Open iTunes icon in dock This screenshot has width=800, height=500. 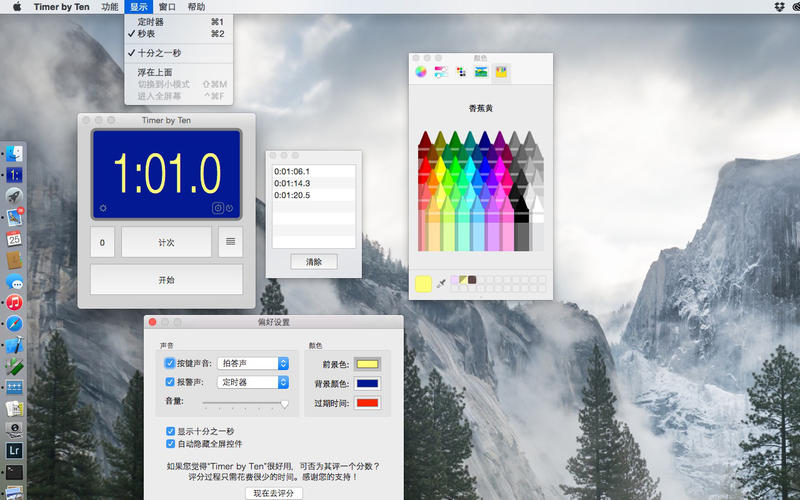(x=14, y=302)
